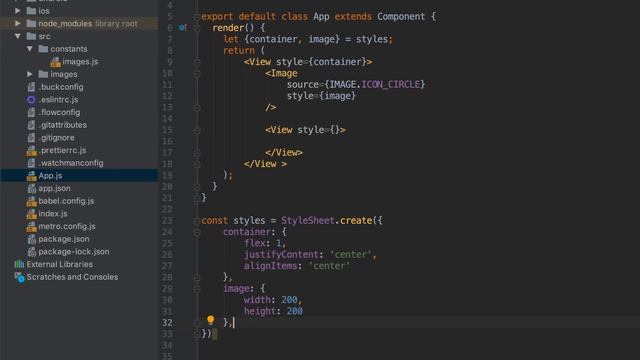Click the package.json file icon
The height and width of the screenshot is (360, 640).
[x=31, y=239]
